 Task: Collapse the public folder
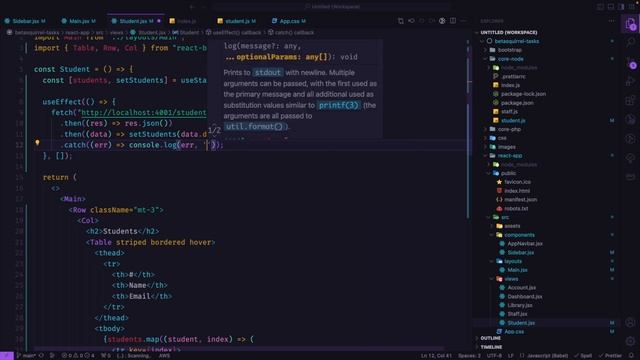(x=508, y=173)
